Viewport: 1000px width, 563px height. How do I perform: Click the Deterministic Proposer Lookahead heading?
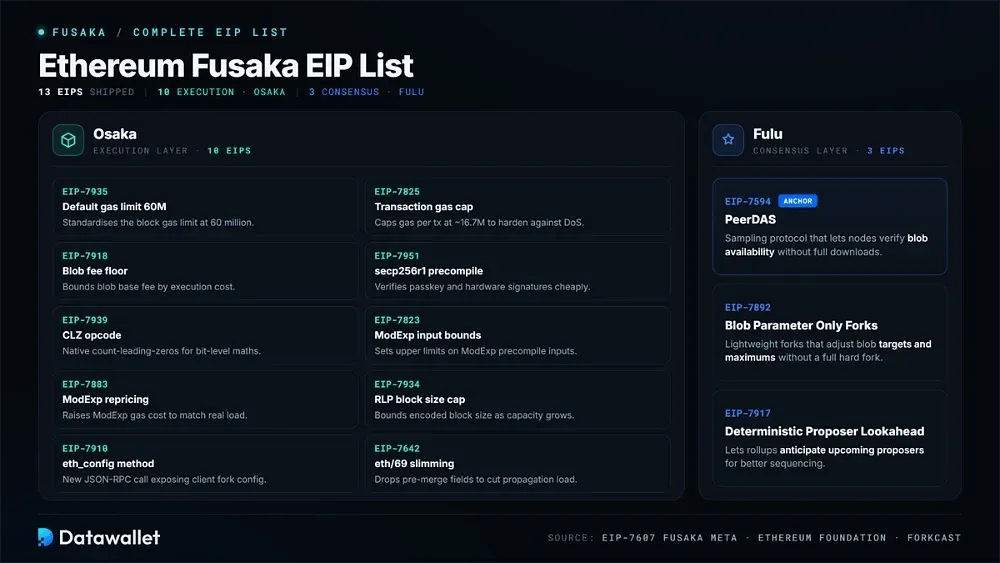825,432
